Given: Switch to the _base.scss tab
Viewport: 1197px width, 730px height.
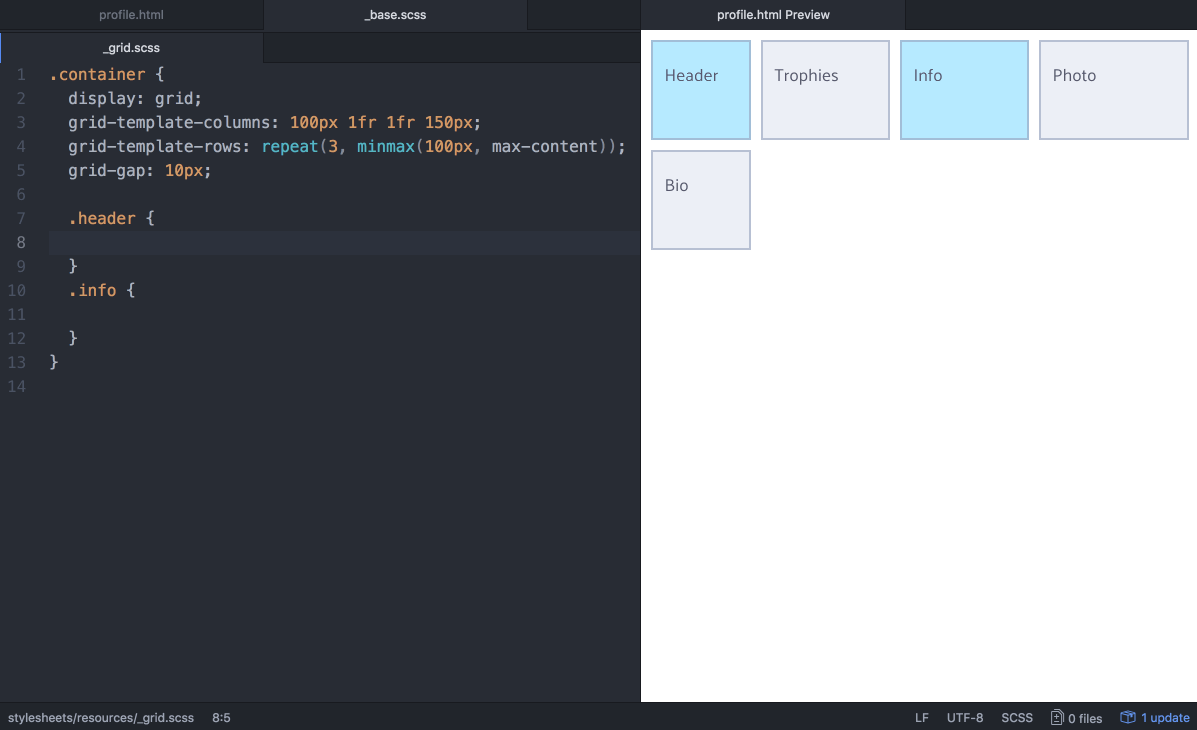Looking at the screenshot, I should (x=394, y=15).
